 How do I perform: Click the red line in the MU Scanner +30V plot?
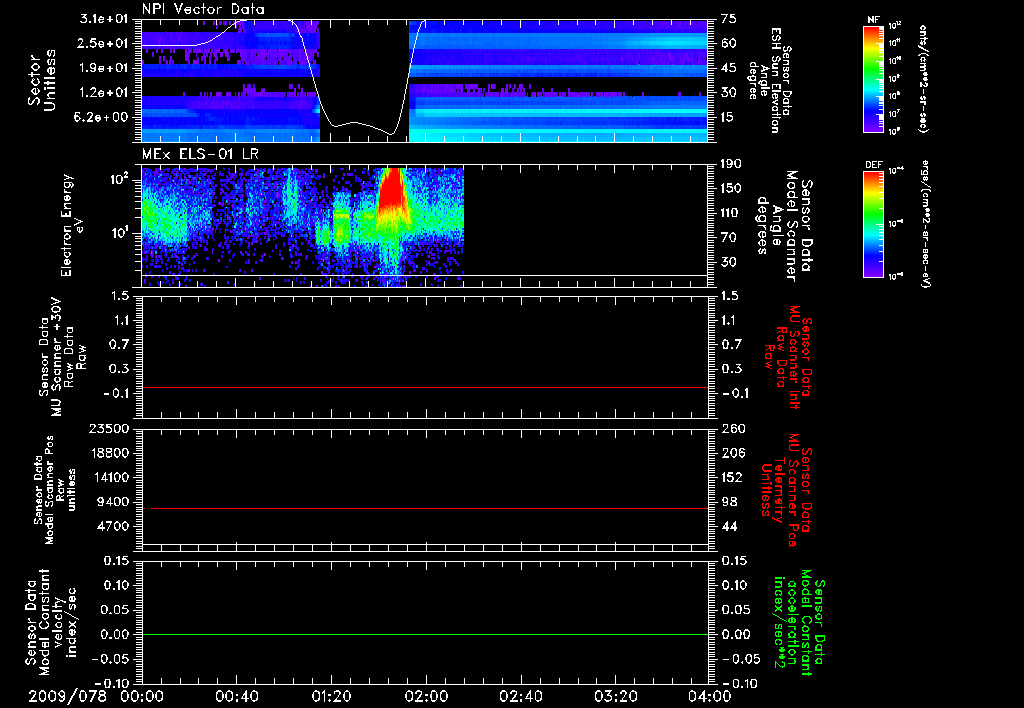[425, 387]
